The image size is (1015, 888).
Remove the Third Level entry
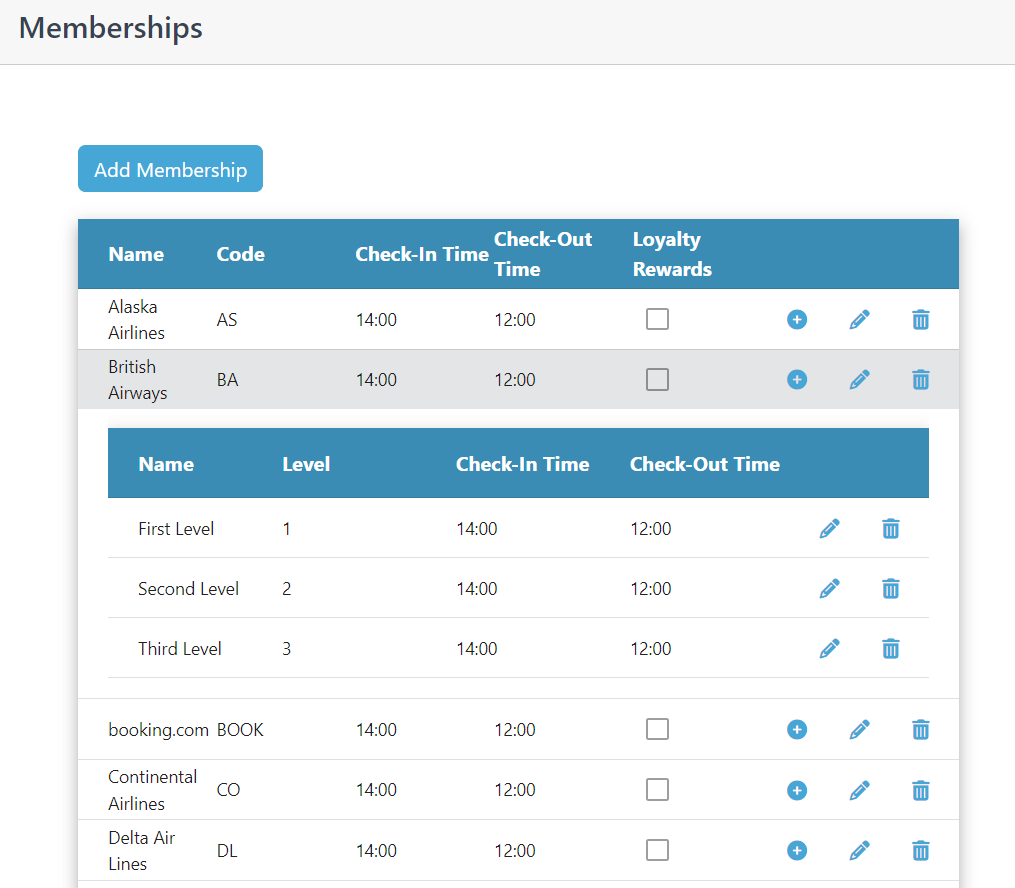(x=890, y=649)
